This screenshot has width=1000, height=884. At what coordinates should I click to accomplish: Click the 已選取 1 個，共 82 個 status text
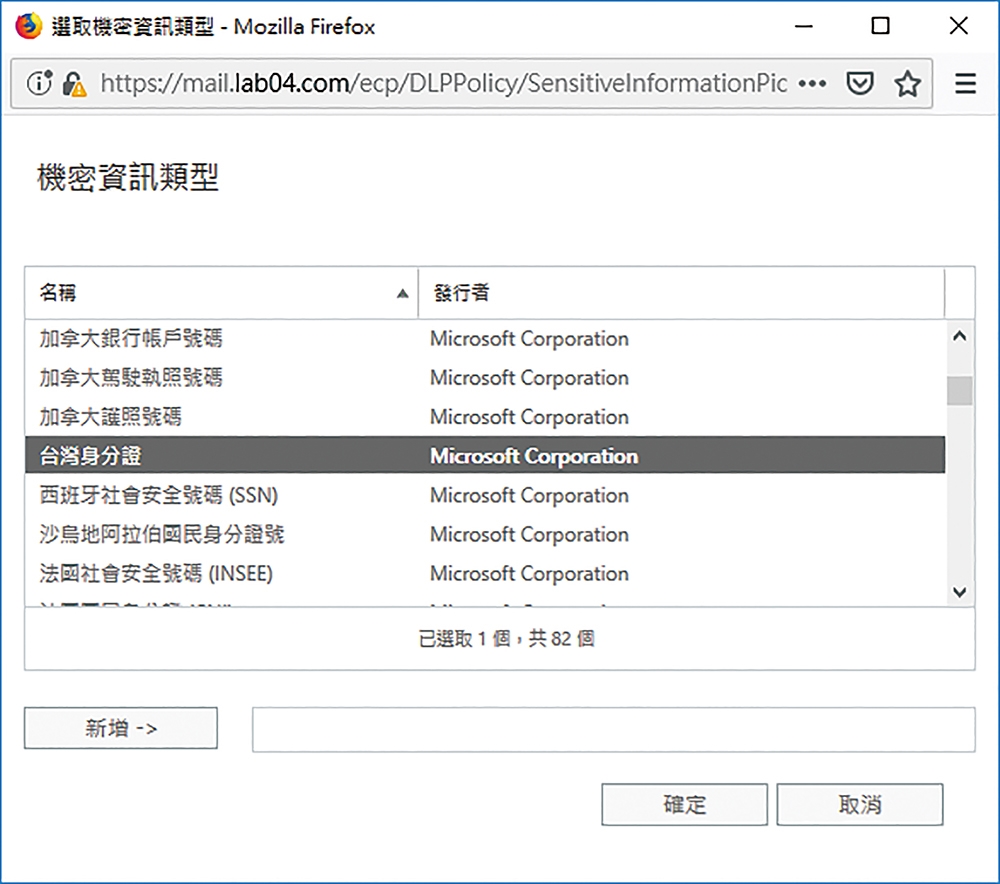pos(506,638)
